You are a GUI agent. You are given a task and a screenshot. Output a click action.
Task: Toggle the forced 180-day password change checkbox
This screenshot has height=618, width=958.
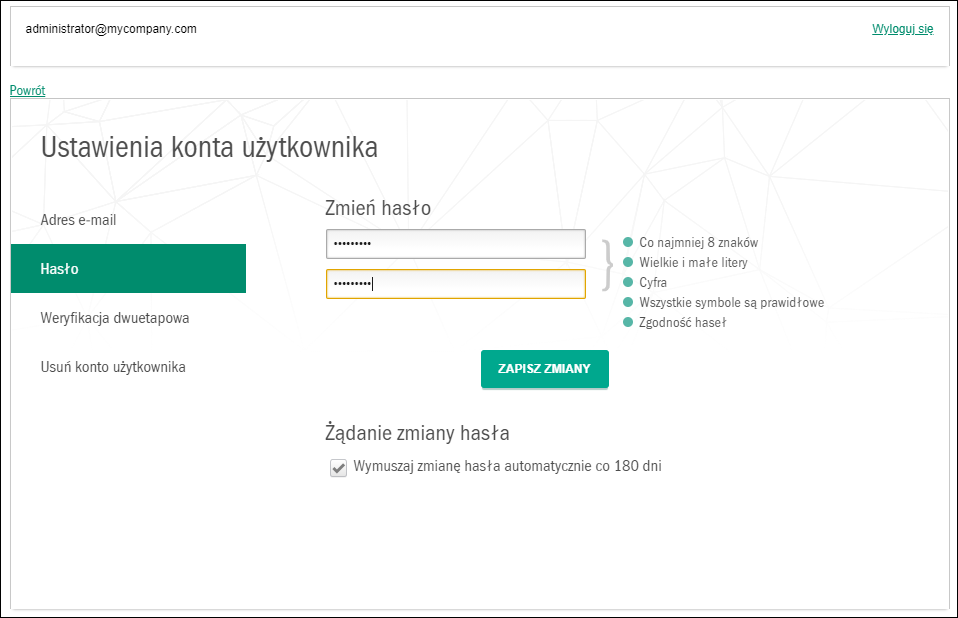click(338, 467)
